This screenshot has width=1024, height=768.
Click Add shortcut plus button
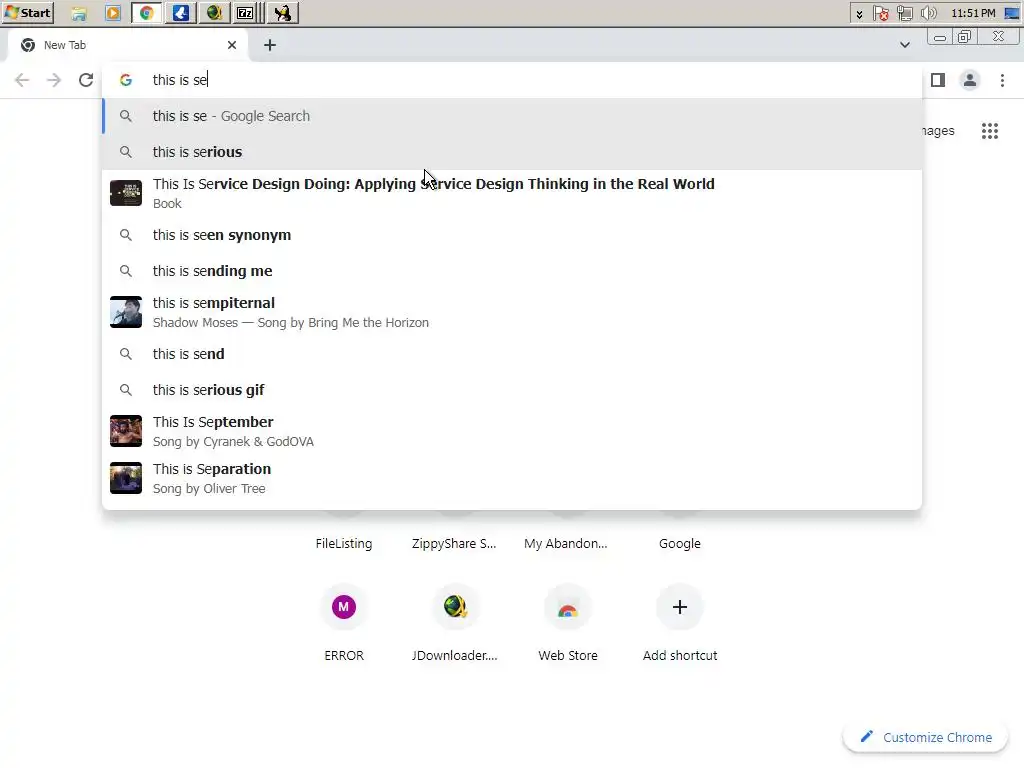pos(680,607)
